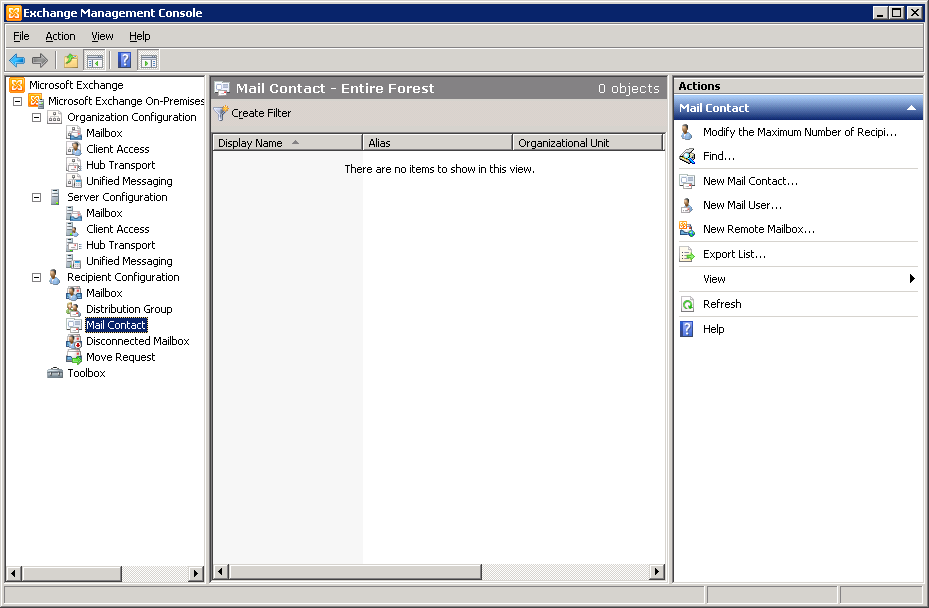Click the Toolbox icon in tree

(x=55, y=373)
